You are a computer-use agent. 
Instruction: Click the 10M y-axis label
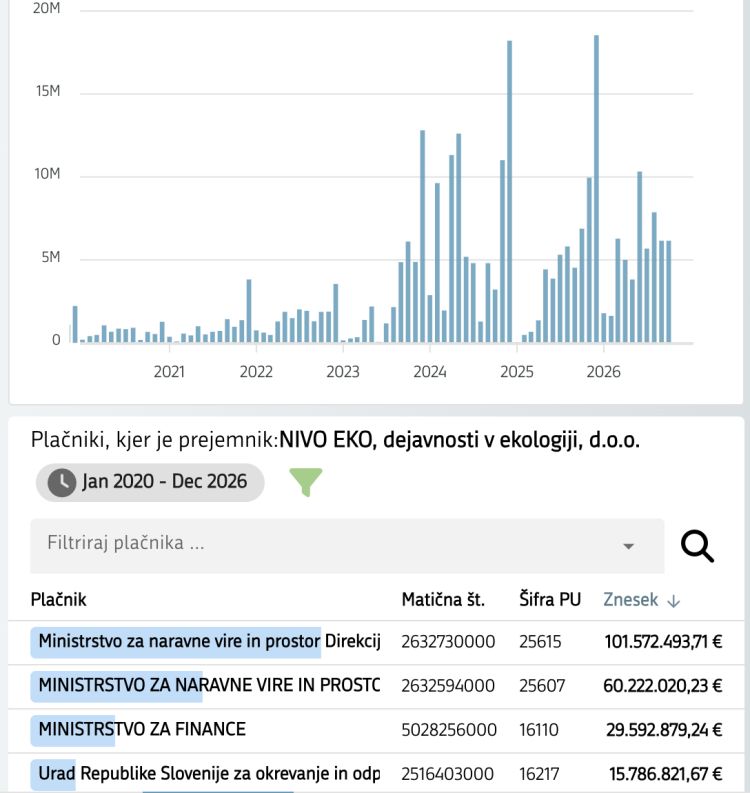click(47, 174)
